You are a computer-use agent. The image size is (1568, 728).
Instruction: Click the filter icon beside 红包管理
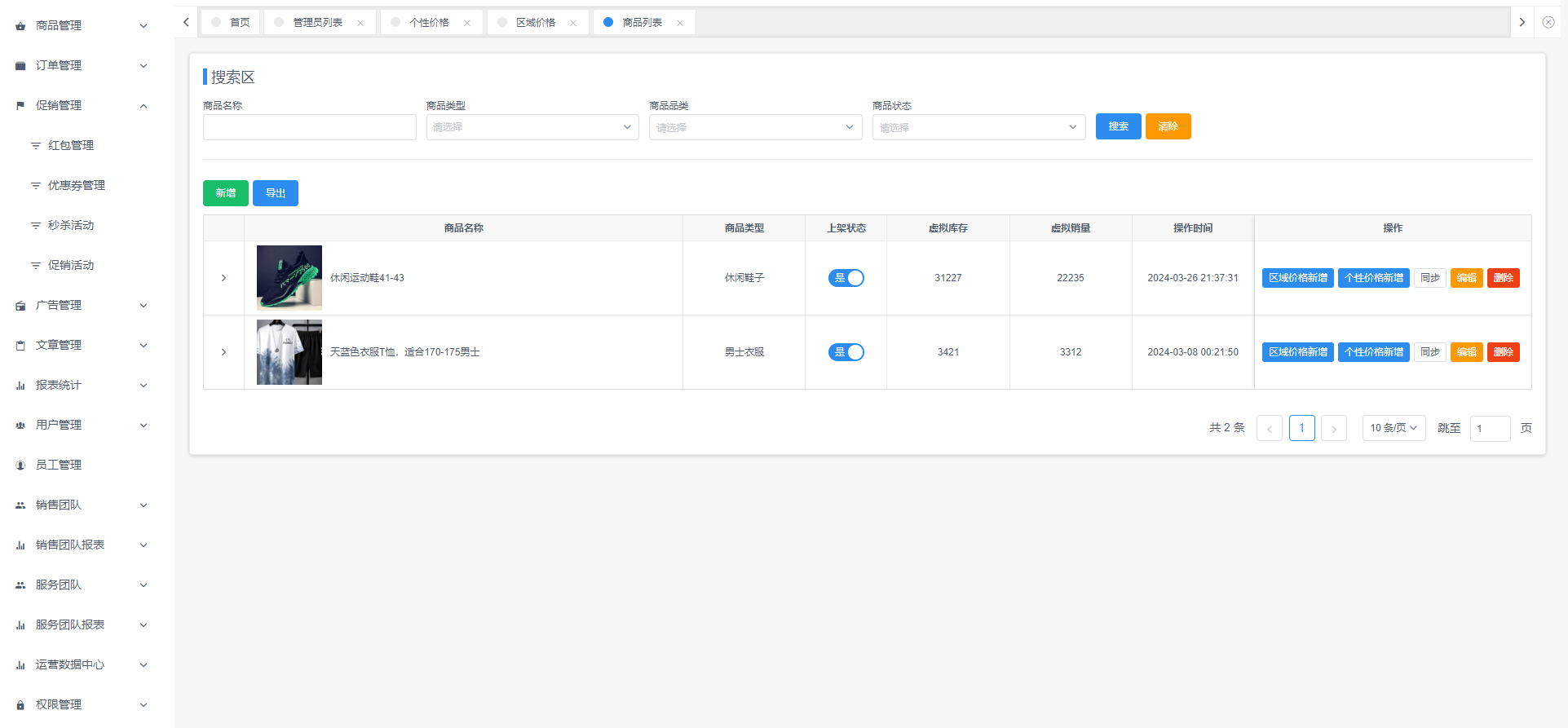[x=36, y=146]
